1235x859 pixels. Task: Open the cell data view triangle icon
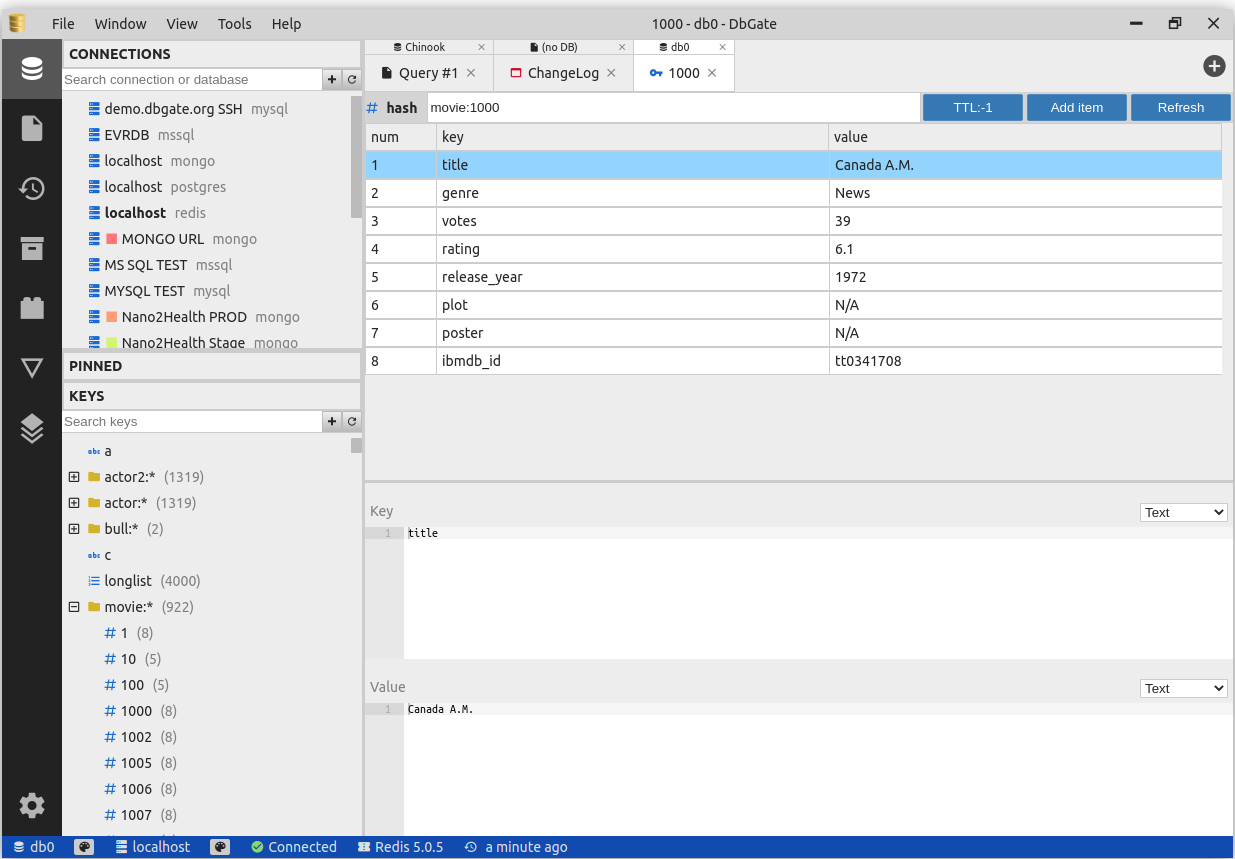tap(32, 368)
